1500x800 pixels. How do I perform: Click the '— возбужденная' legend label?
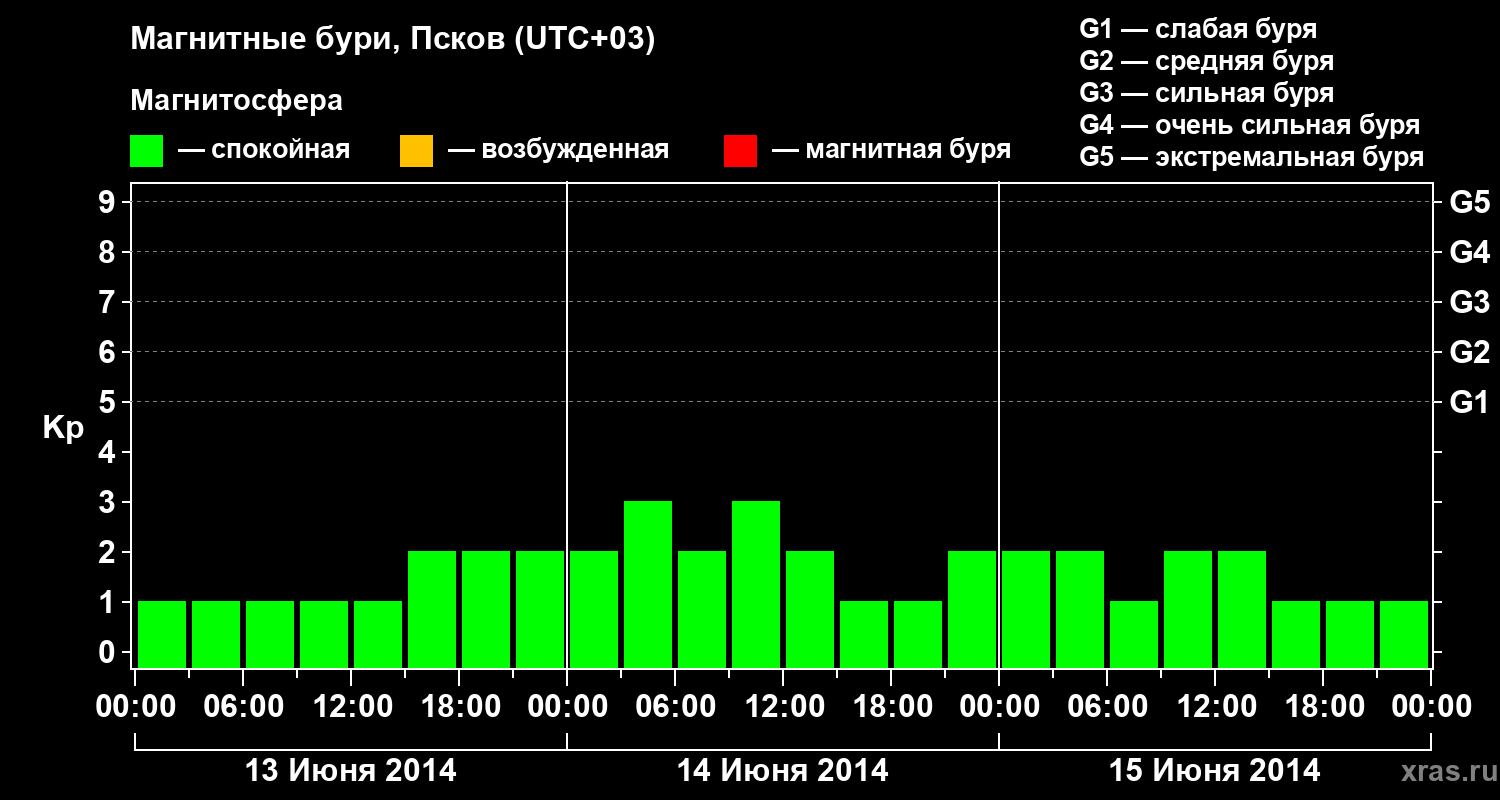tap(558, 151)
